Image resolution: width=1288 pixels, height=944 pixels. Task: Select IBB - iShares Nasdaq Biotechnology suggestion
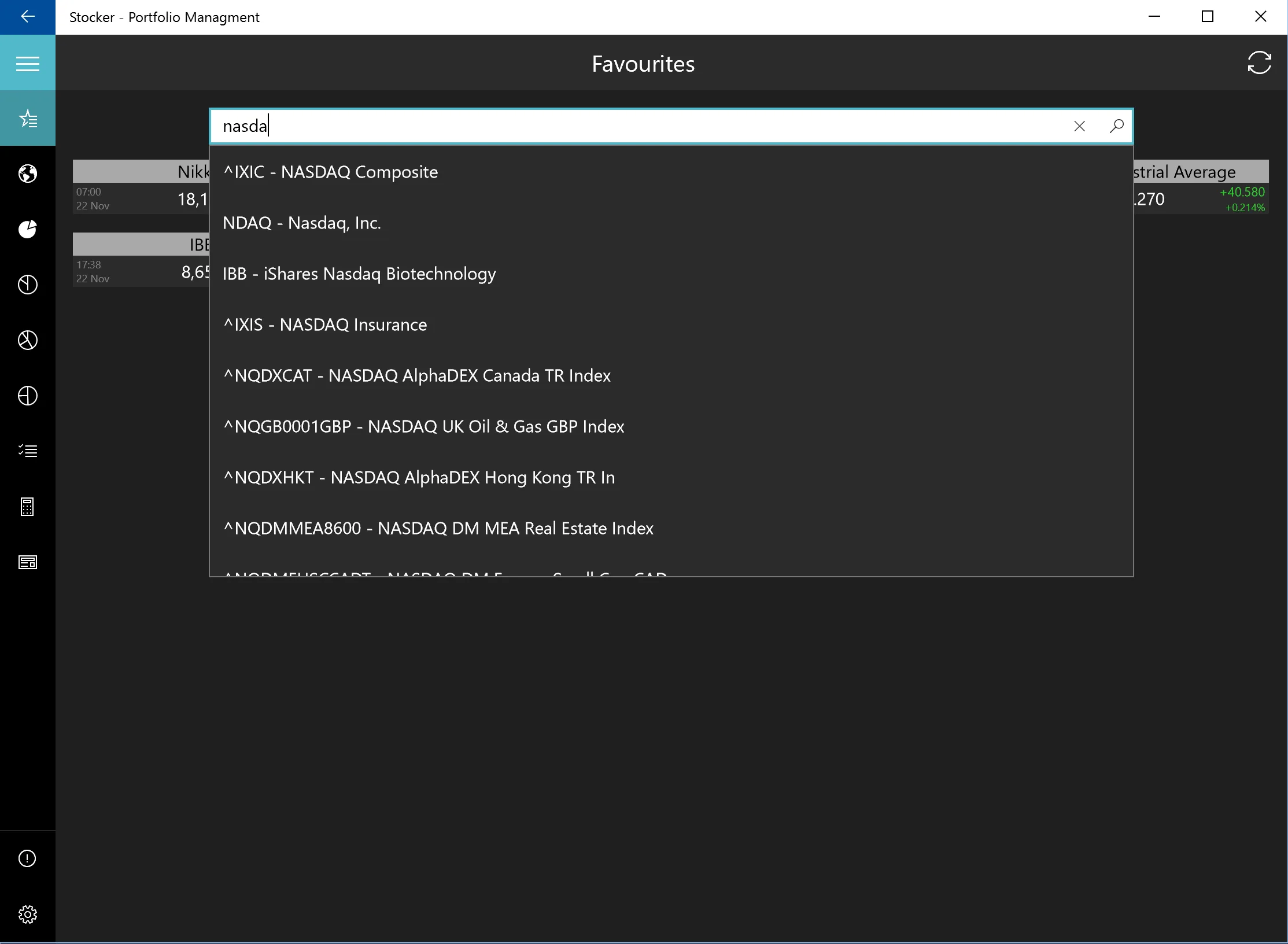(671, 274)
